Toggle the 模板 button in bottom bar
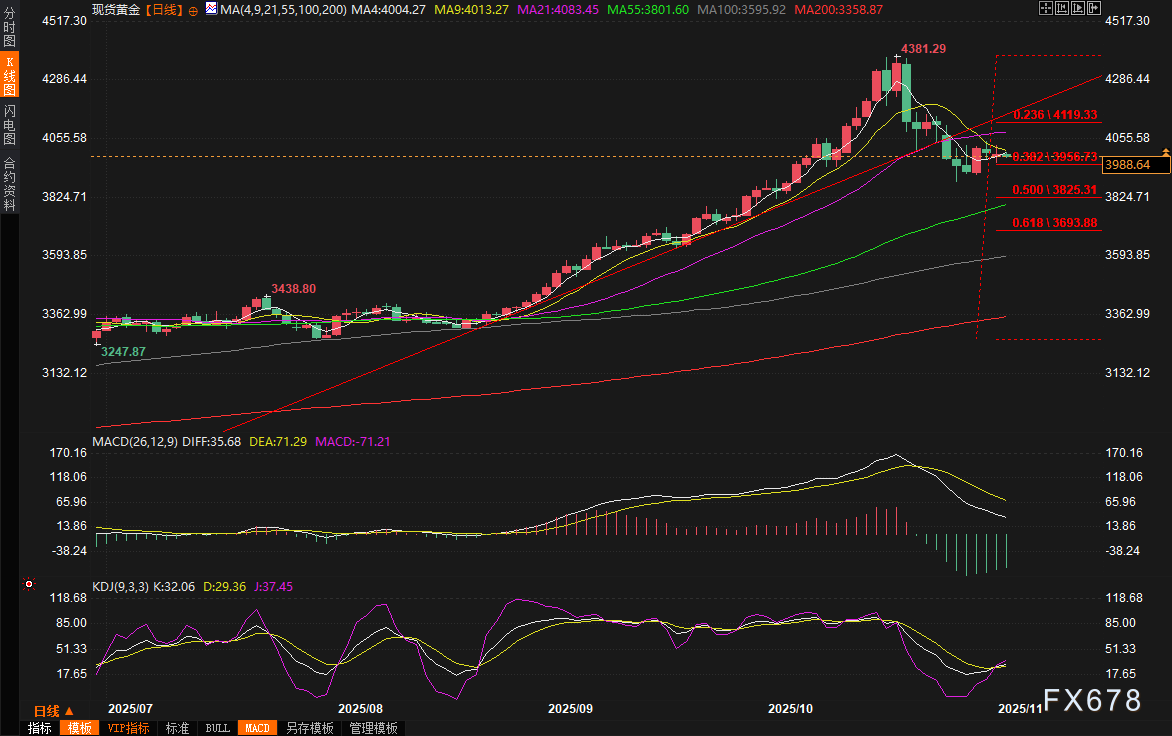 pyautogui.click(x=78, y=728)
